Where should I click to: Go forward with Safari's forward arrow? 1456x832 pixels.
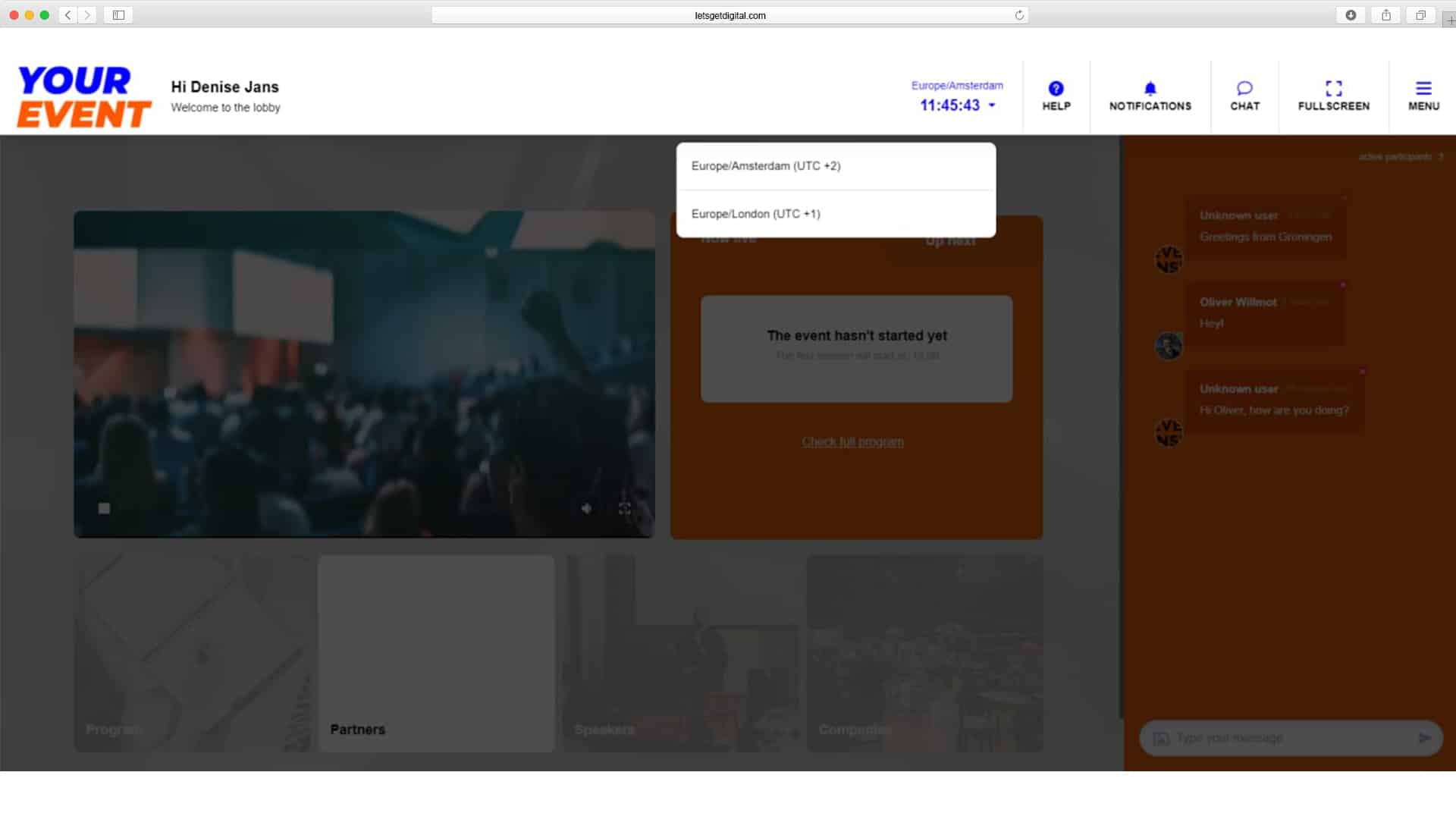coord(87,15)
